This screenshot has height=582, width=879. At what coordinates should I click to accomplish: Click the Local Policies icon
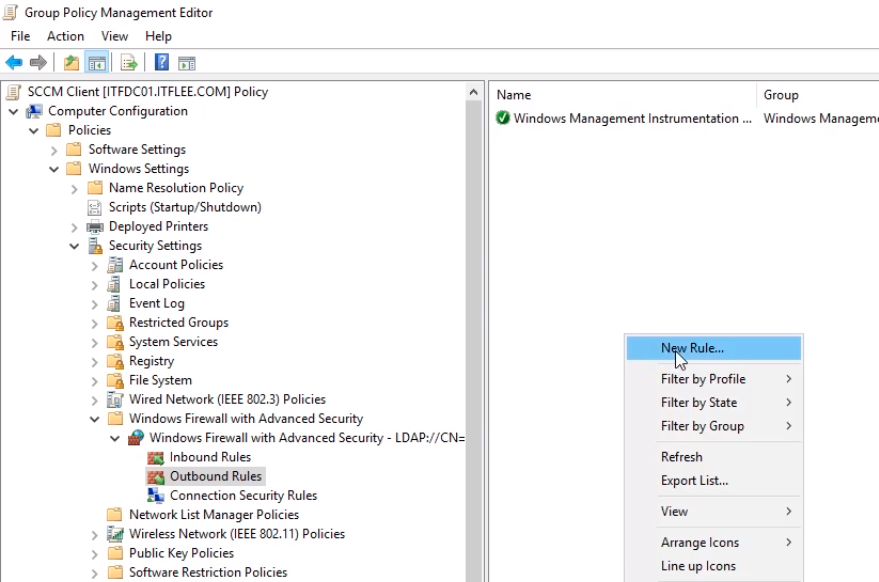(114, 284)
